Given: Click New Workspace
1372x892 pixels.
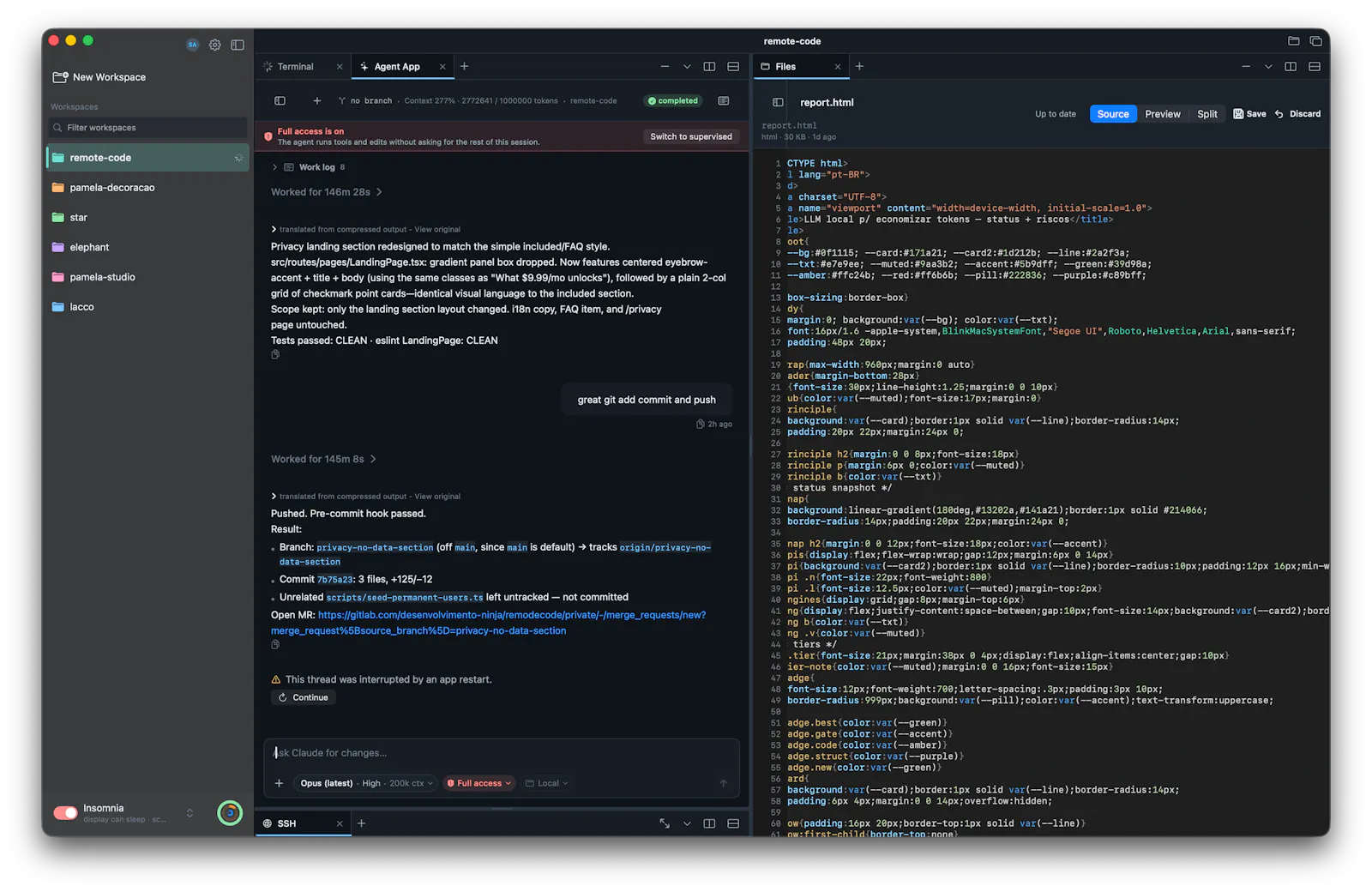Looking at the screenshot, I should tap(99, 77).
